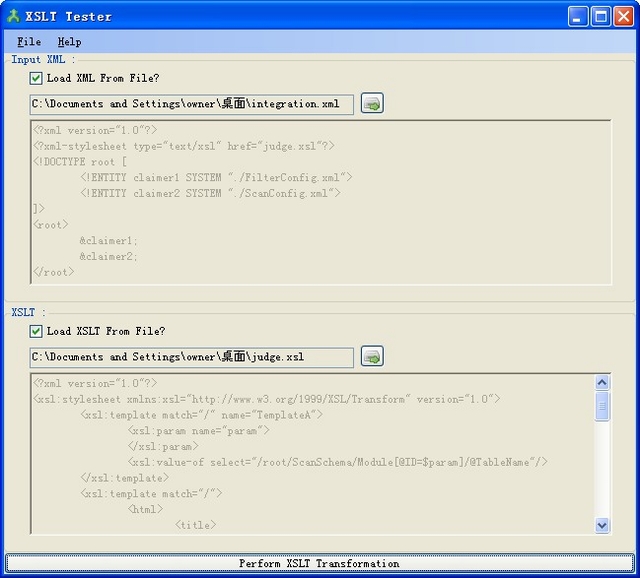
Task: Click the DOCTYPE root line in XML pane
Action: [x=80, y=162]
